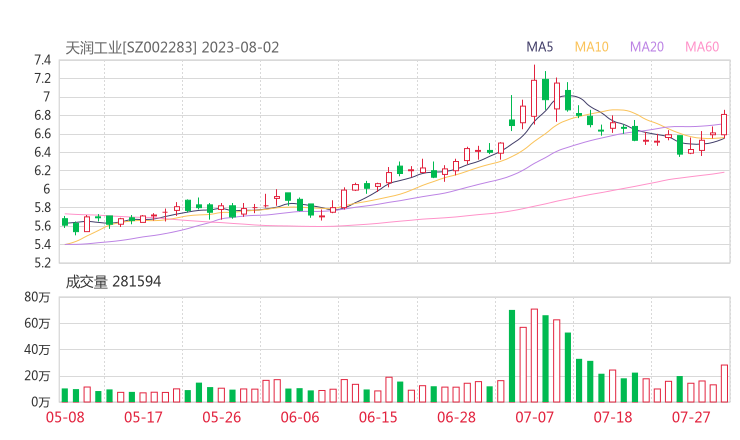Image resolution: width=740 pixels, height=440 pixels.
Task: Click the 5.2 price axis label
Action: coord(40,263)
